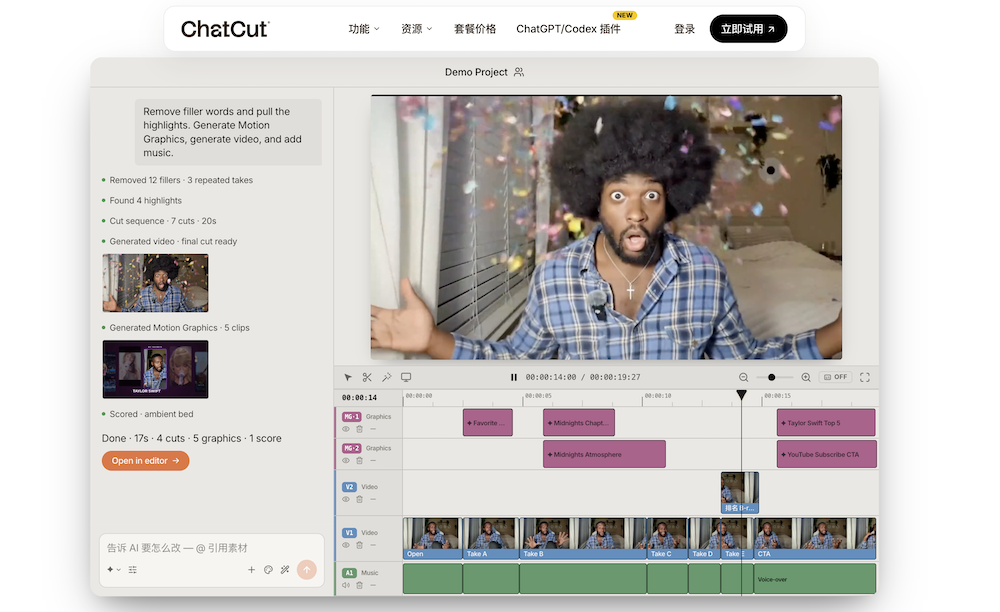Toggle visibility of the V2 Video track
This screenshot has height=612, width=1000.
[346, 499]
